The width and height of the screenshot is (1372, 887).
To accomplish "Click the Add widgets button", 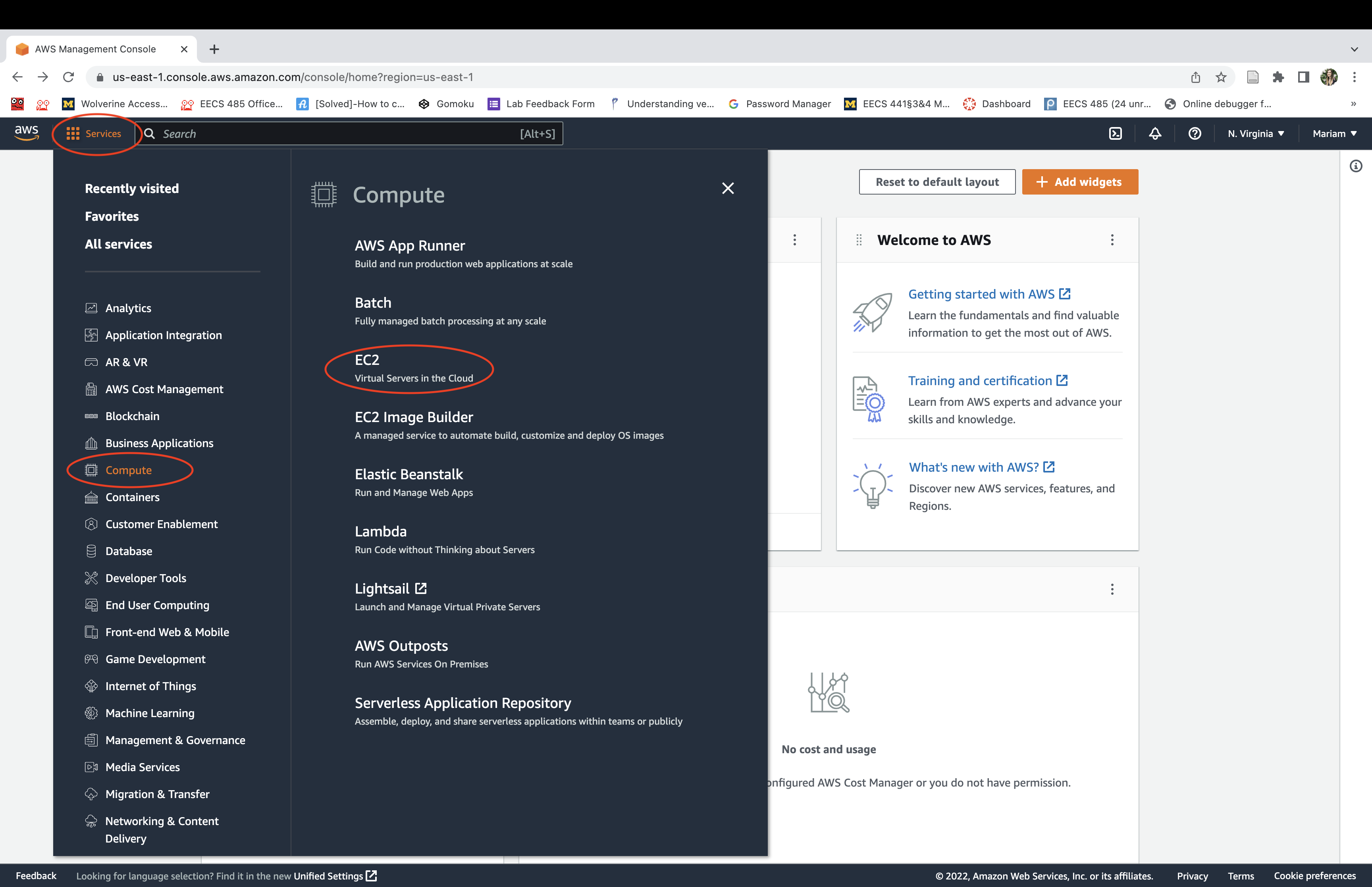I will 1079,182.
